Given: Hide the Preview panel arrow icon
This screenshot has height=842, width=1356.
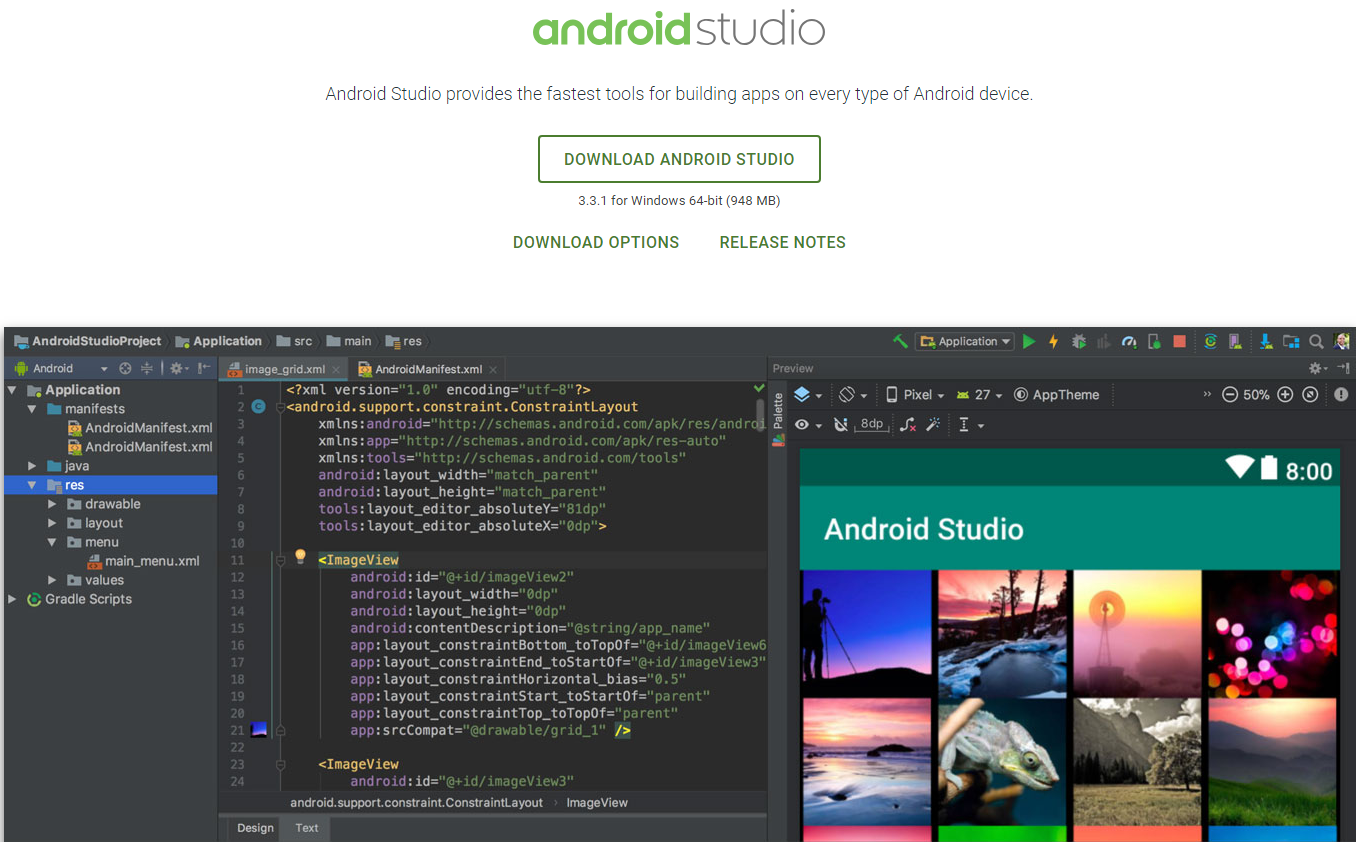Looking at the screenshot, I should click(x=1343, y=368).
